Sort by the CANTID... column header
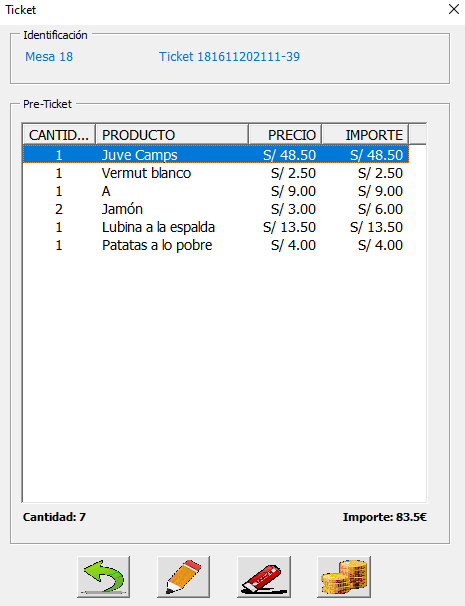Screen dimensions: 465x606 tap(59, 135)
